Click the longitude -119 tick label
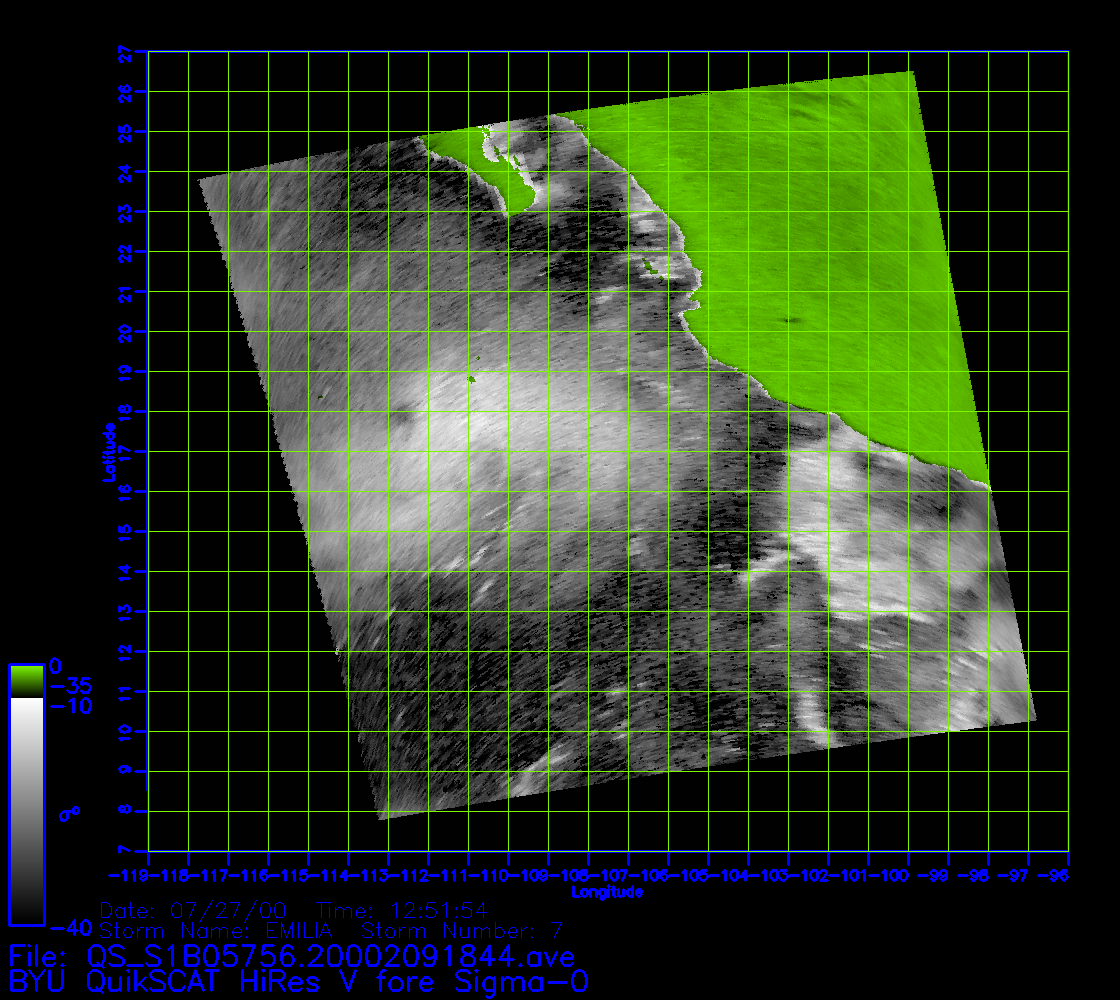 coord(136,874)
